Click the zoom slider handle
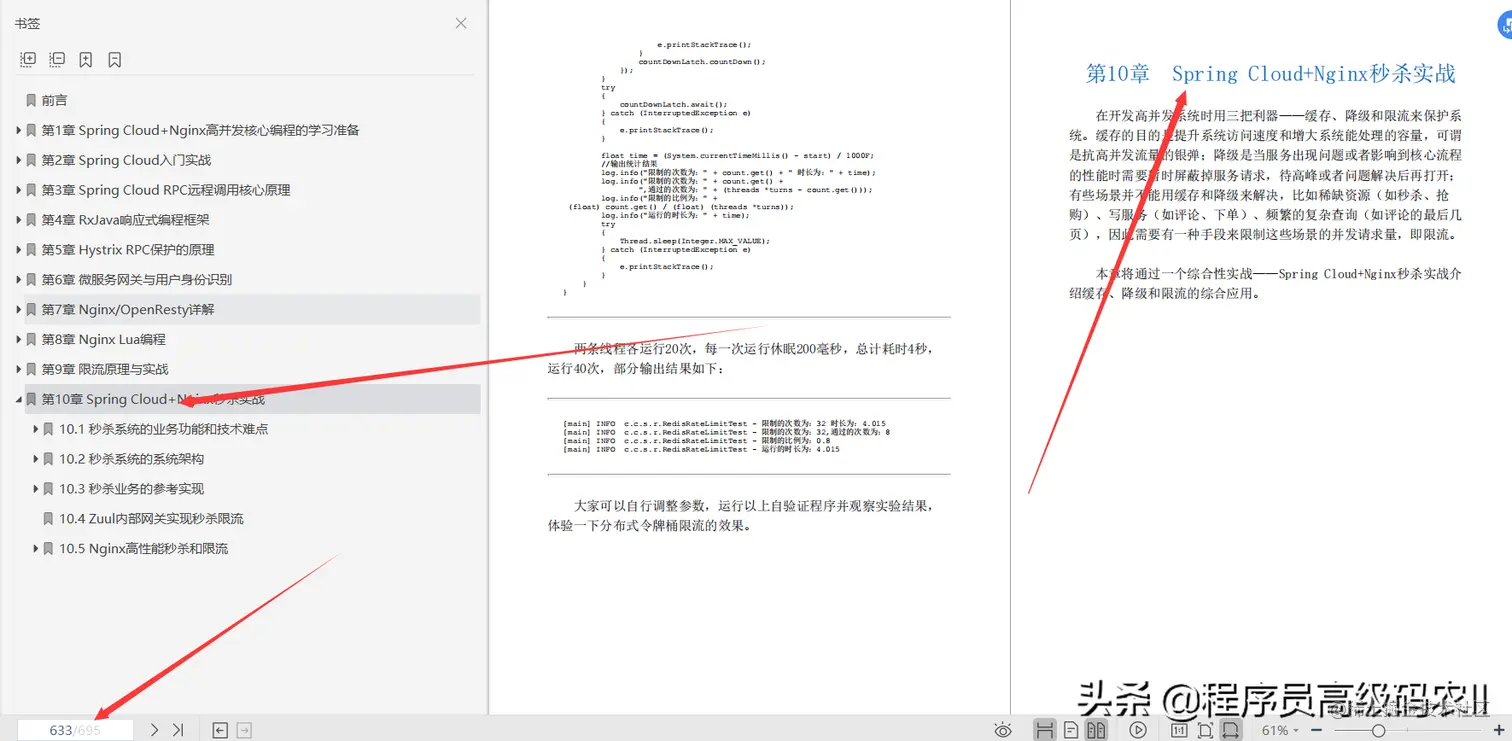The image size is (1512, 741). 1379,730
